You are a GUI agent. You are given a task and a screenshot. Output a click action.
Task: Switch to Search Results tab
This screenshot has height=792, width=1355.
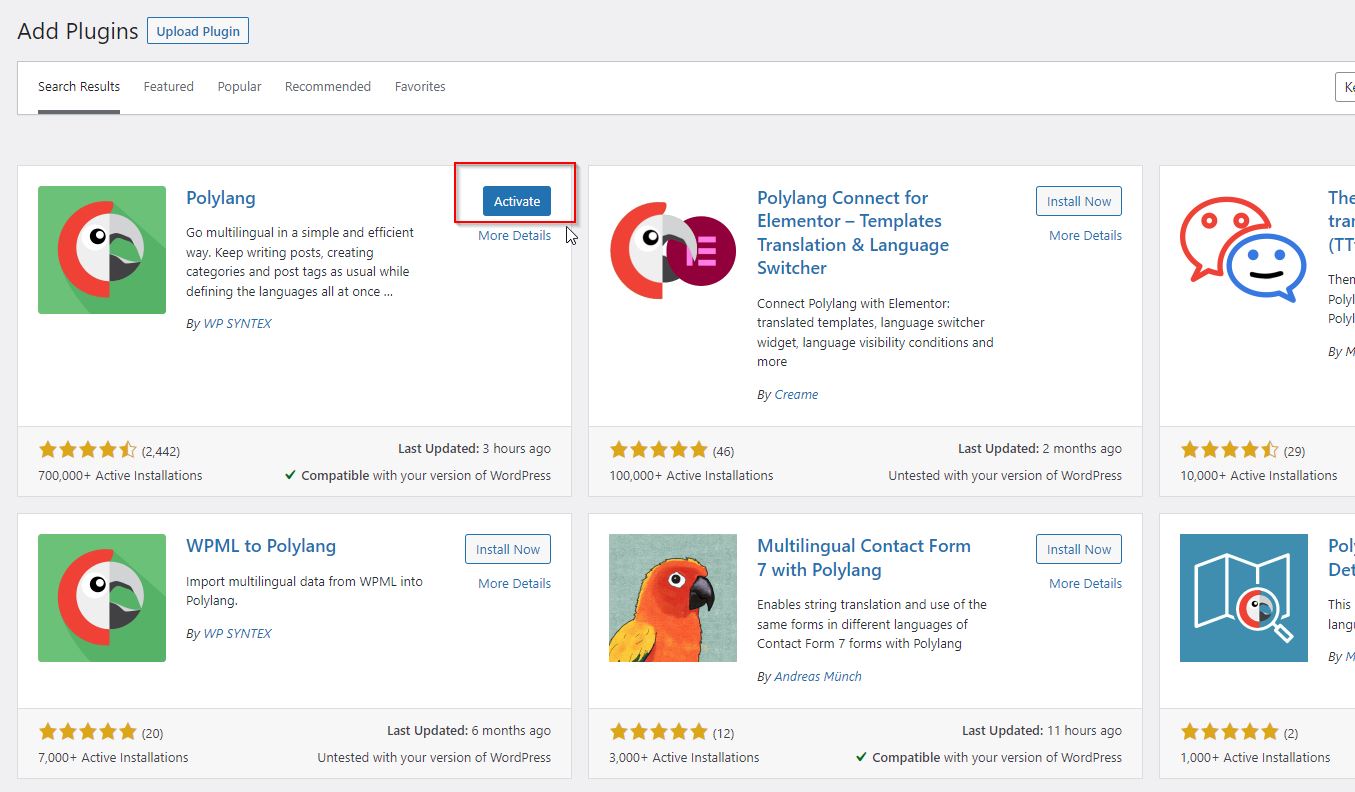[x=79, y=87]
